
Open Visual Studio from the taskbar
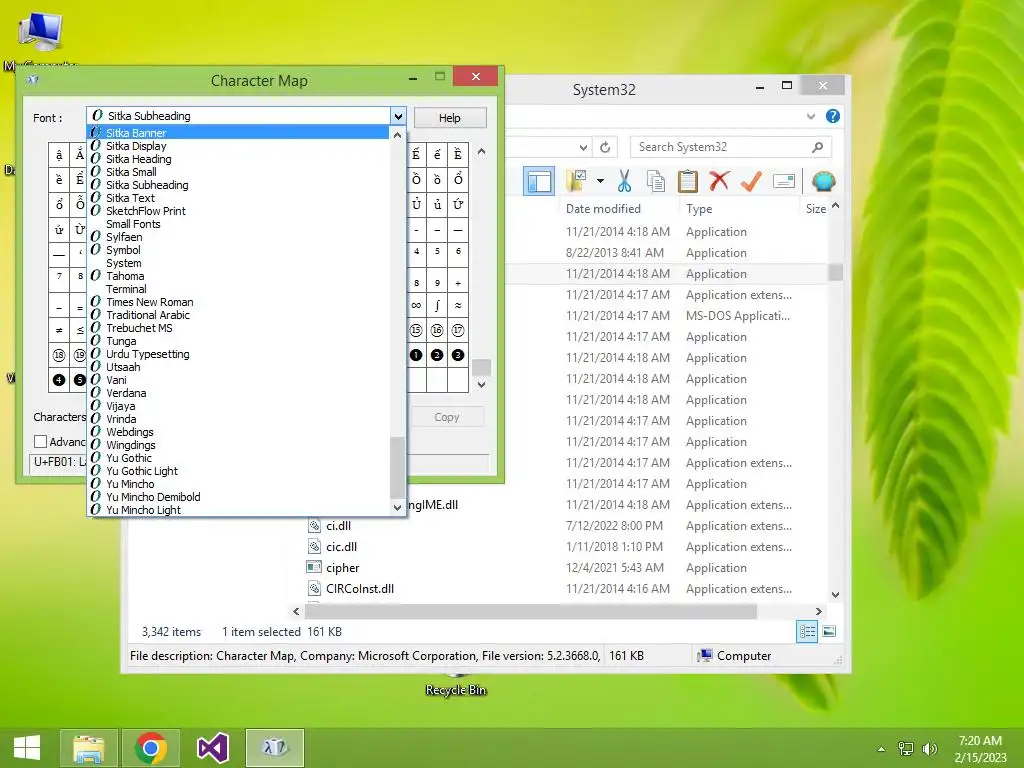[x=213, y=748]
